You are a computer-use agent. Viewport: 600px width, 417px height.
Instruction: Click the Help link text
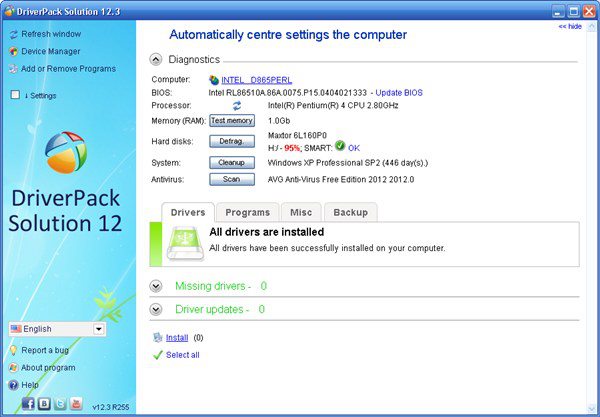(30, 385)
